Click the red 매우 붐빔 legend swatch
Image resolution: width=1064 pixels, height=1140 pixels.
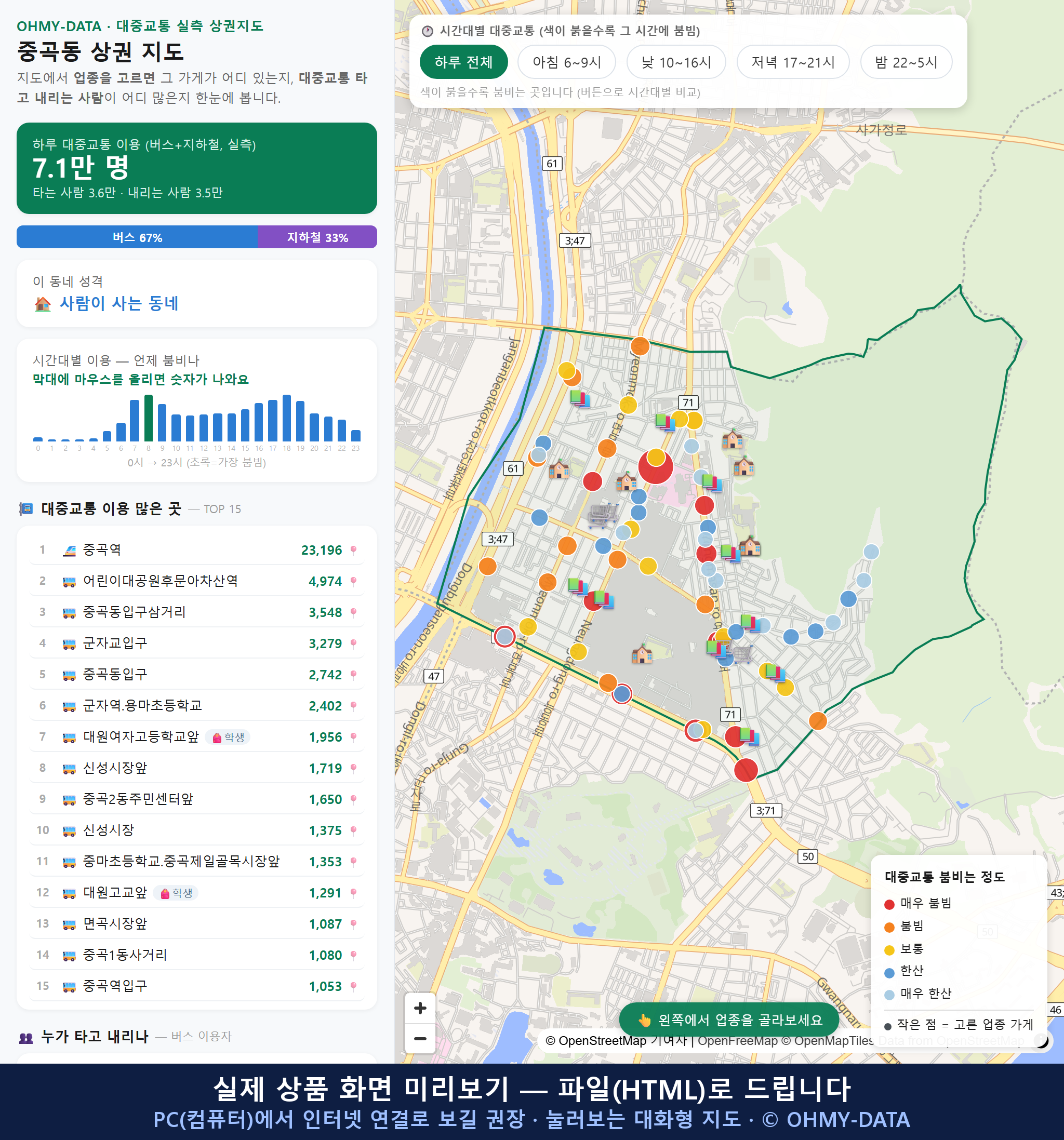(x=889, y=904)
